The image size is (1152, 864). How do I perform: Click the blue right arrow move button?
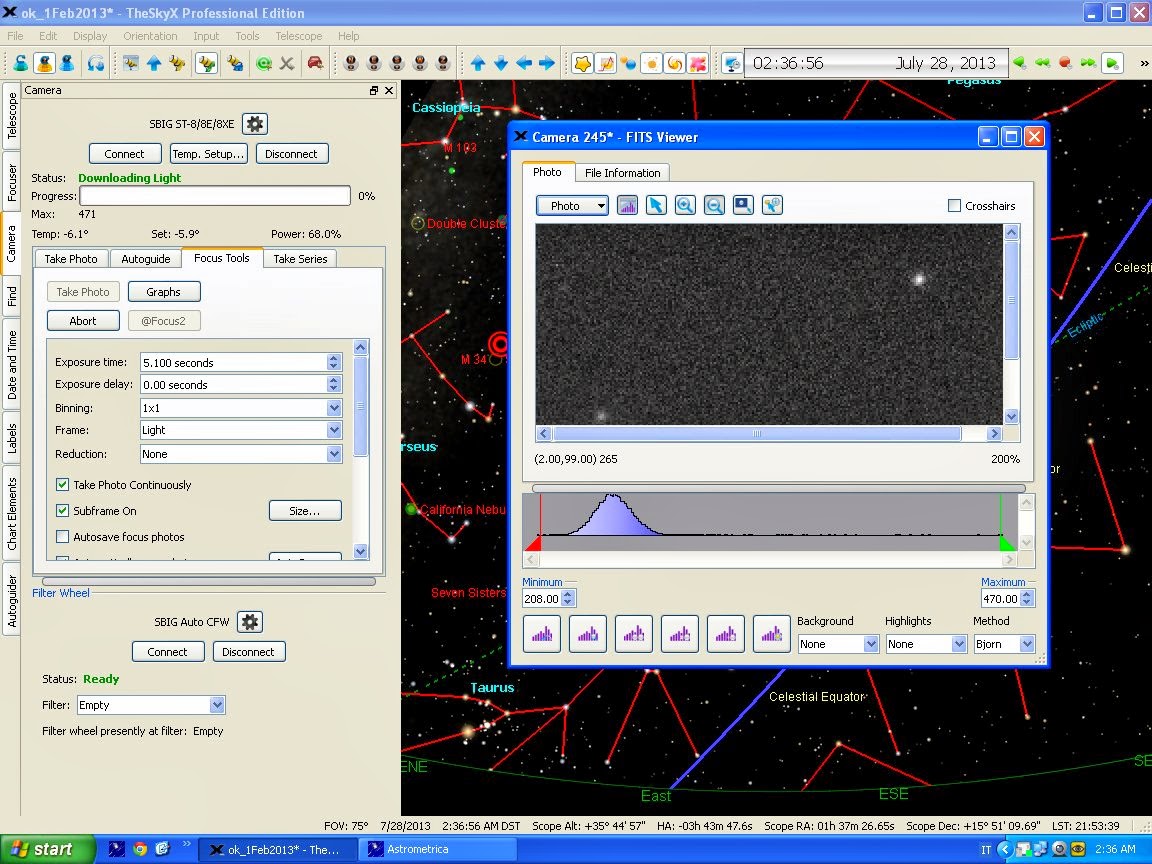(x=547, y=63)
